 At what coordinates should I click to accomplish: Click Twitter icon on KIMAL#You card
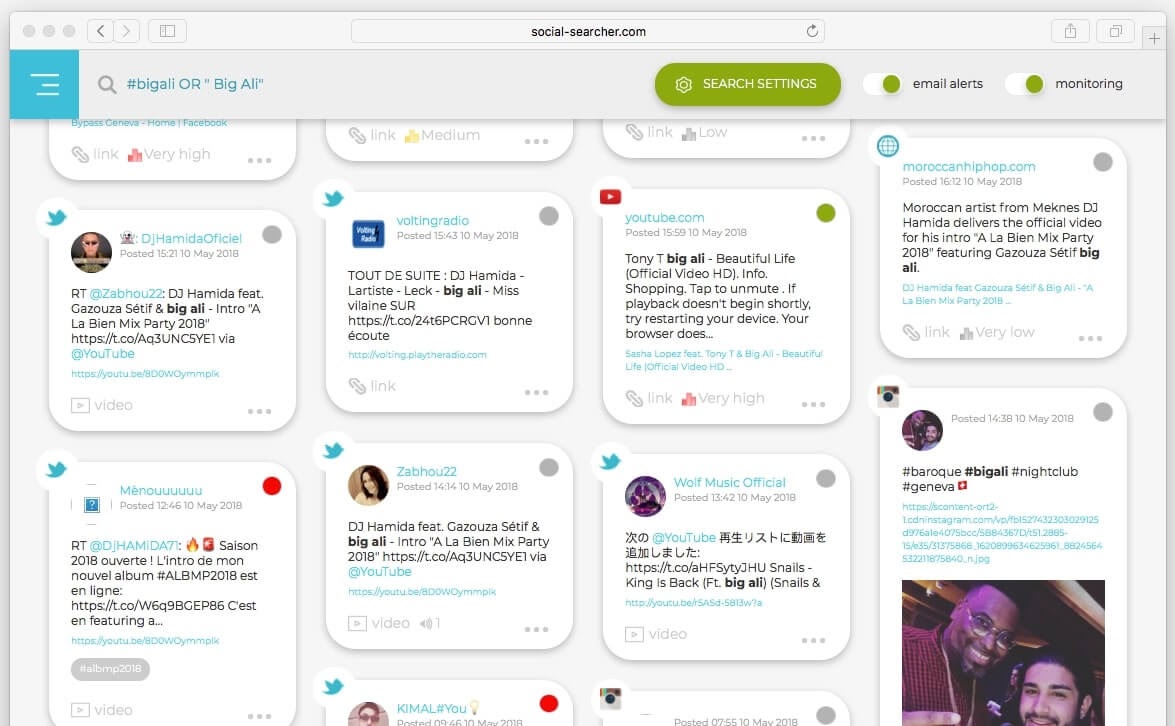coord(333,686)
